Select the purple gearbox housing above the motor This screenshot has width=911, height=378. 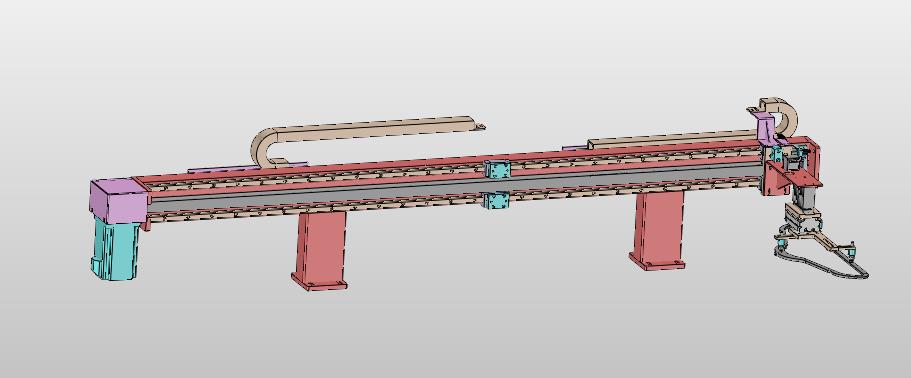pyautogui.click(x=118, y=200)
